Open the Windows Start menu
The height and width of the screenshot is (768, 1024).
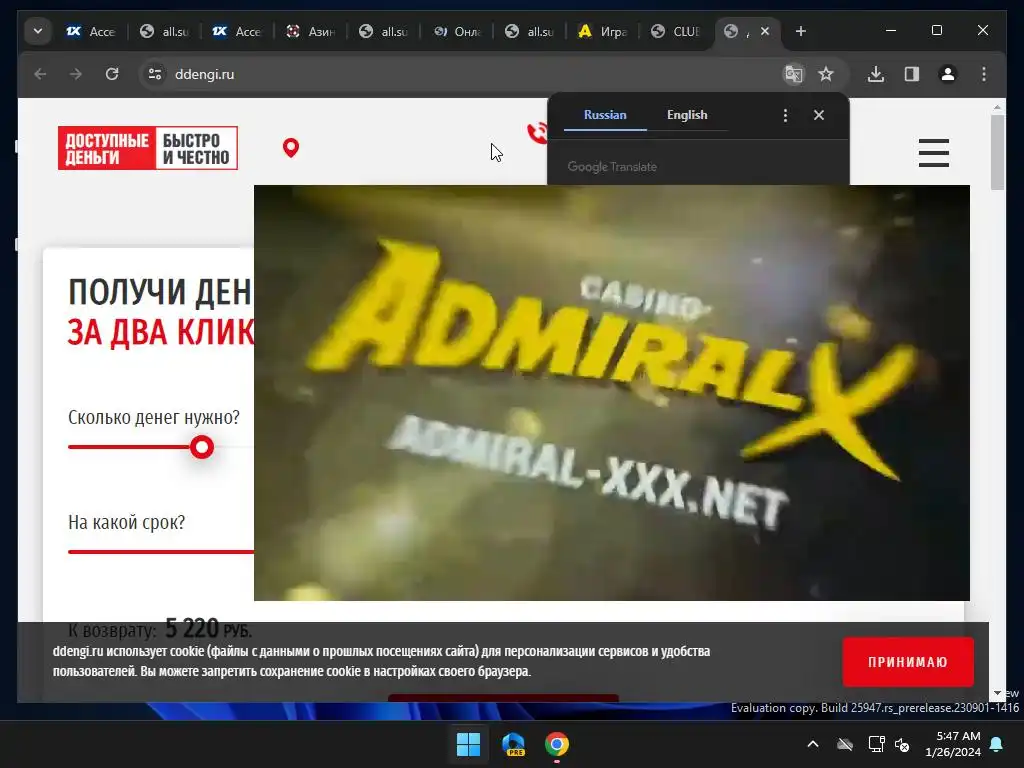(468, 744)
